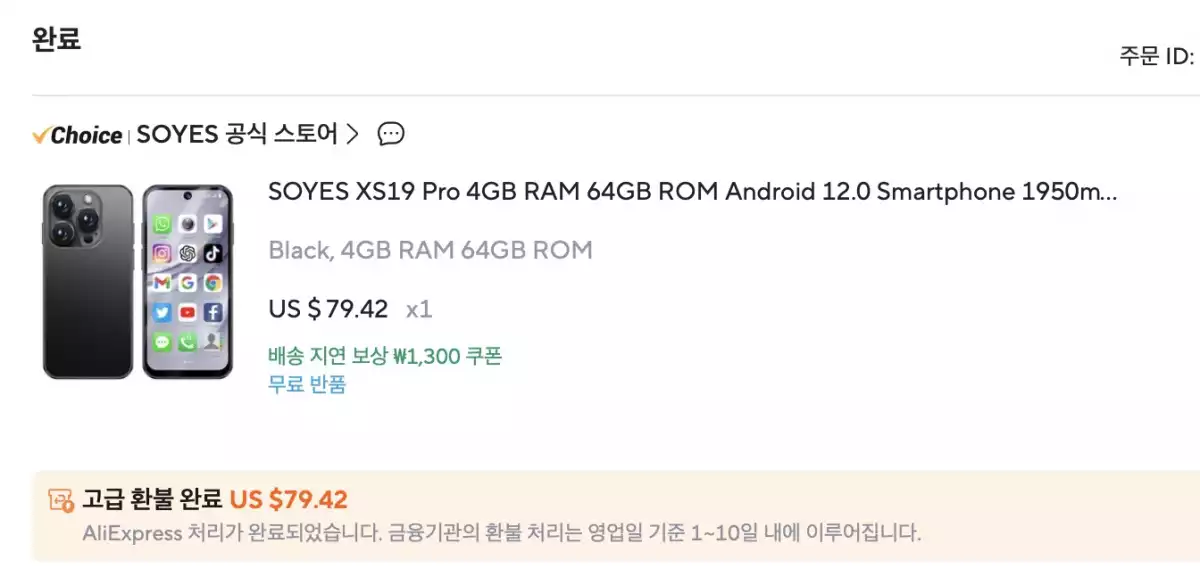Expand the chevron next to SOYES 공식 스토어

[x=351, y=134]
